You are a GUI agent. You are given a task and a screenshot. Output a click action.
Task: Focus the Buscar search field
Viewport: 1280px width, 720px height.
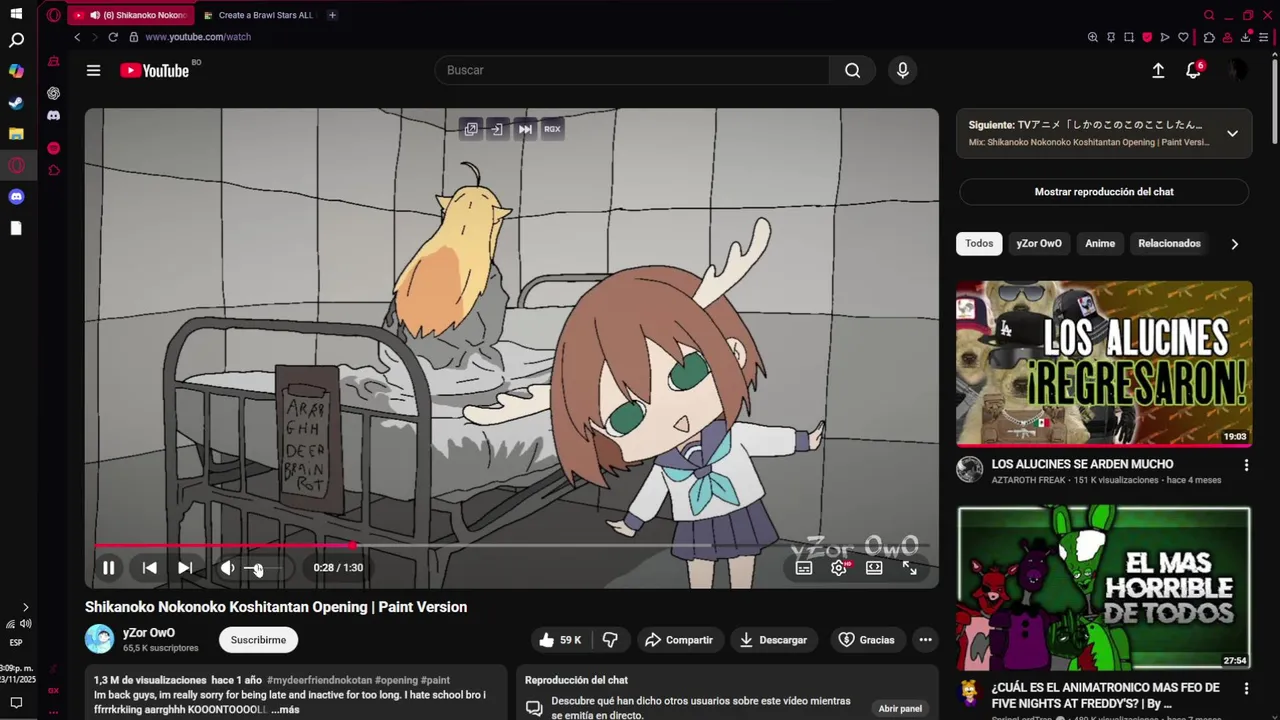pos(632,70)
